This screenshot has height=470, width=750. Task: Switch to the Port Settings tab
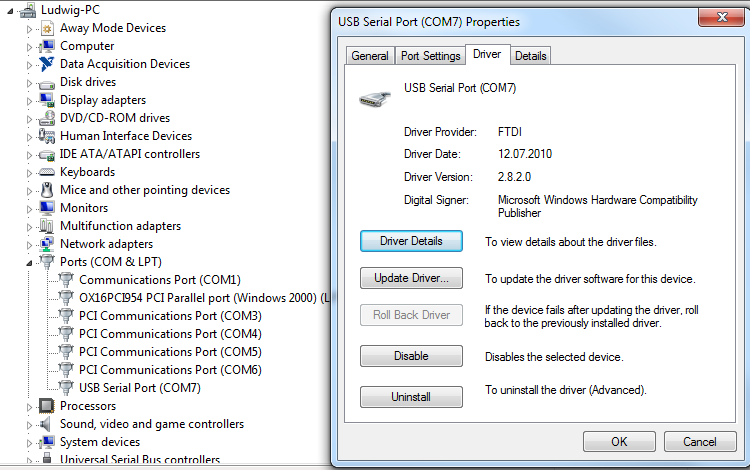pos(430,56)
